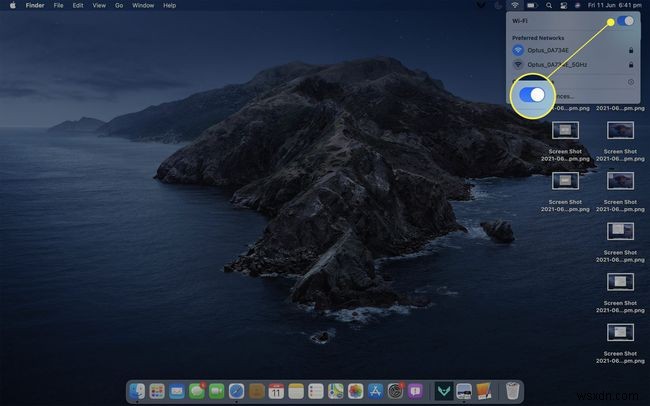This screenshot has width=650, height=406.
Task: Turn off the Wi-Fi toggle switch
Action: 625,20
